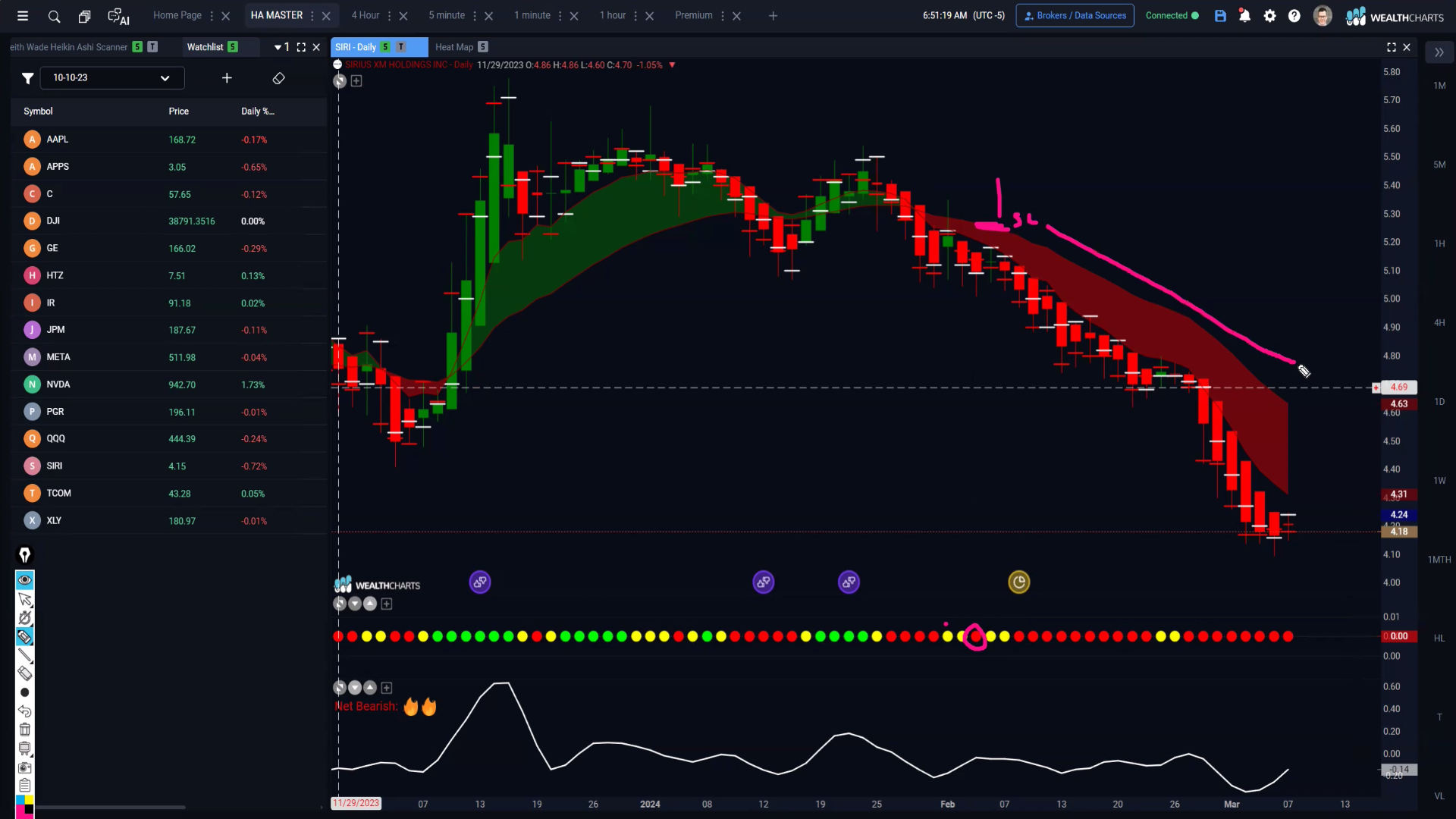
Task: Select the highlighter marker tool
Action: coord(24,637)
